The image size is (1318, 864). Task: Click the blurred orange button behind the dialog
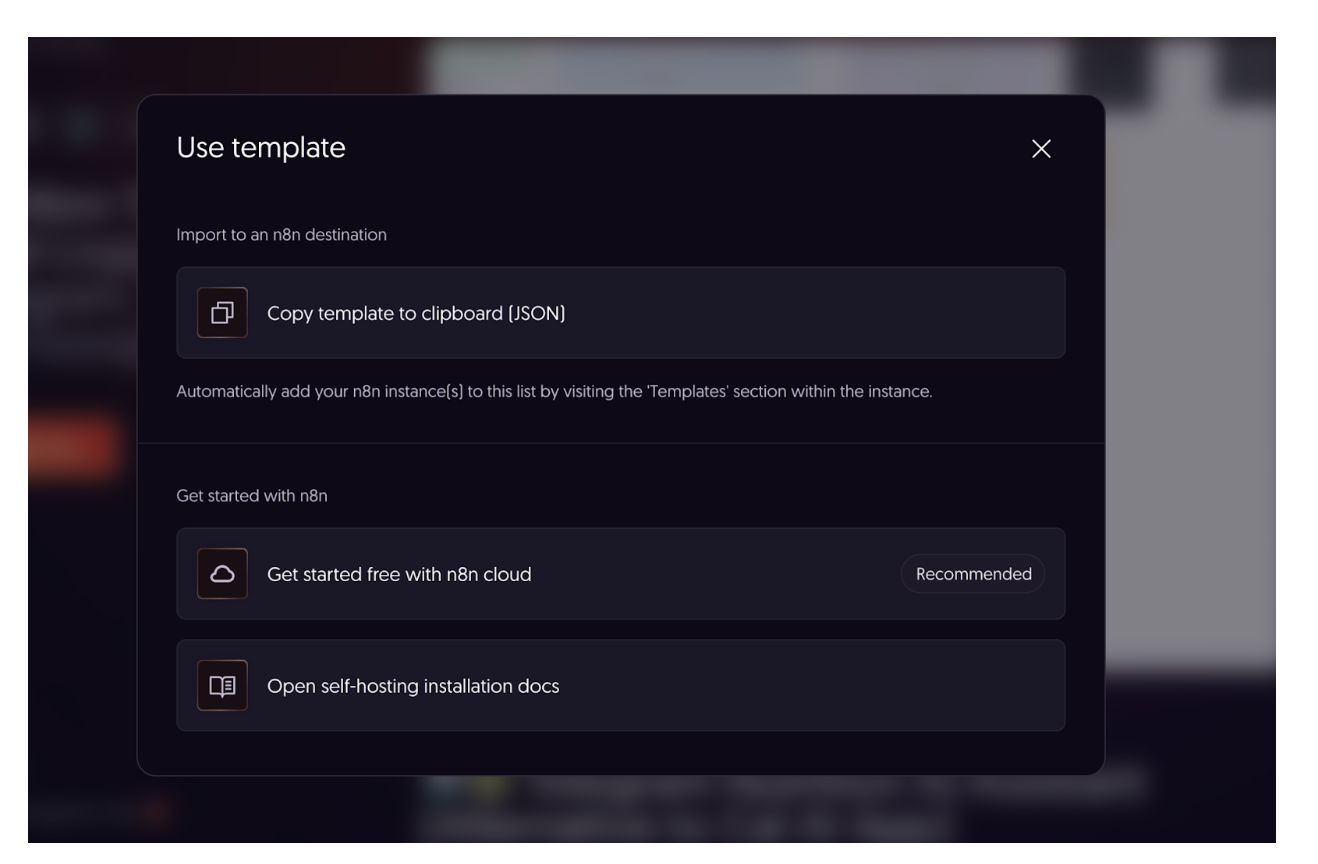point(75,446)
